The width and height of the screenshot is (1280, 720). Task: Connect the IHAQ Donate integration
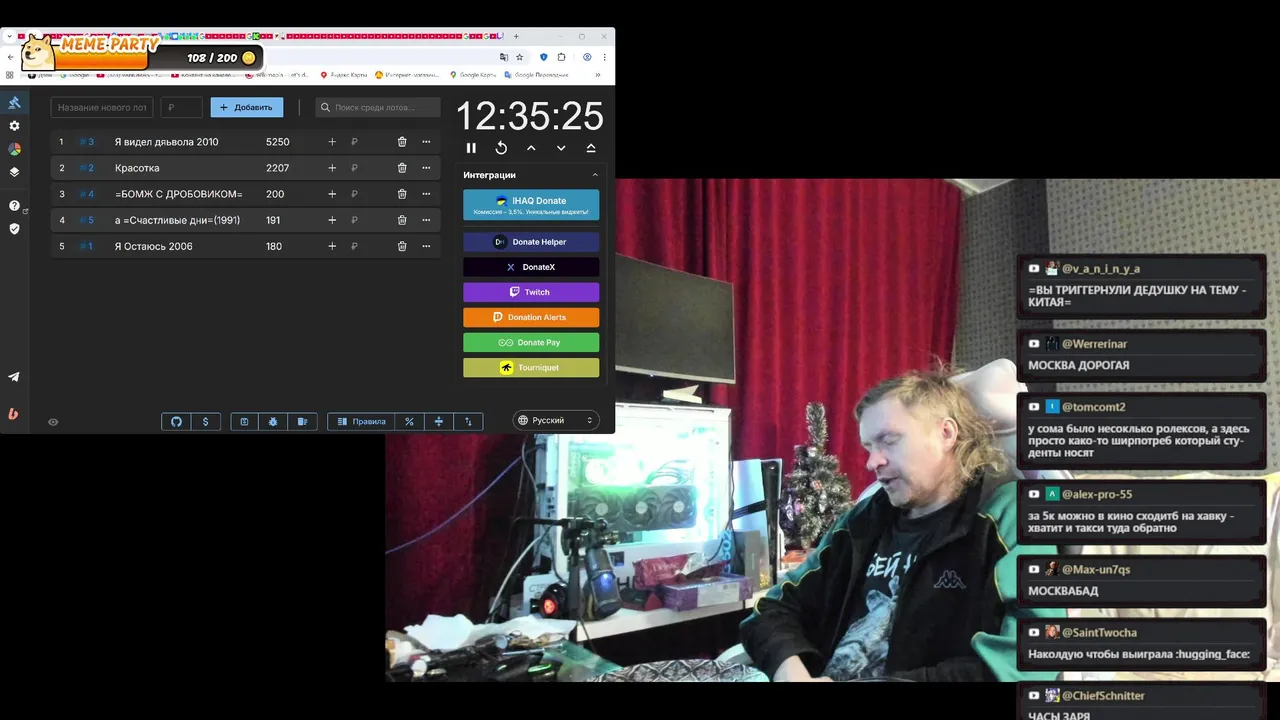531,205
